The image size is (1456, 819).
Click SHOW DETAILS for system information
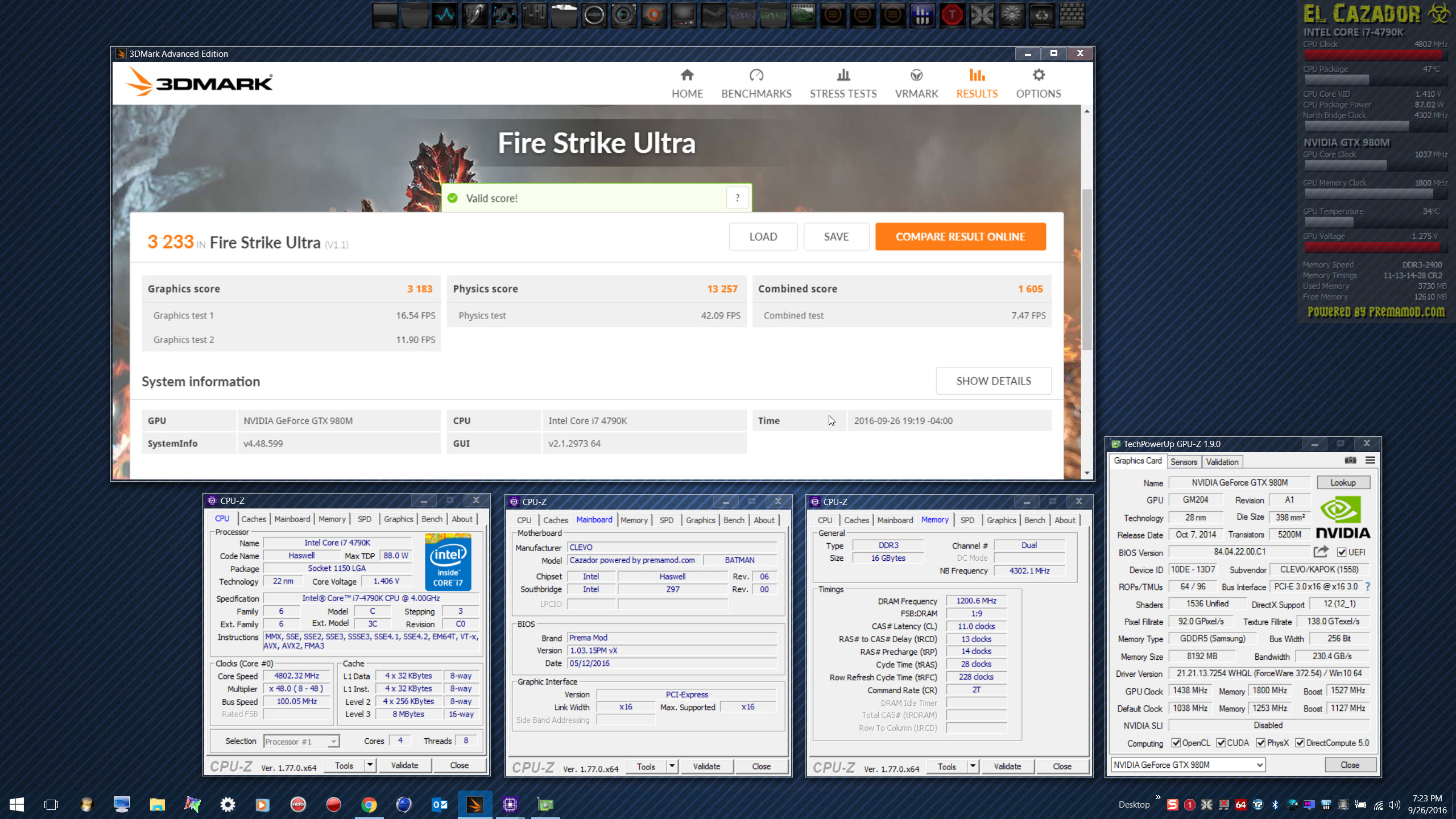pyautogui.click(x=994, y=381)
